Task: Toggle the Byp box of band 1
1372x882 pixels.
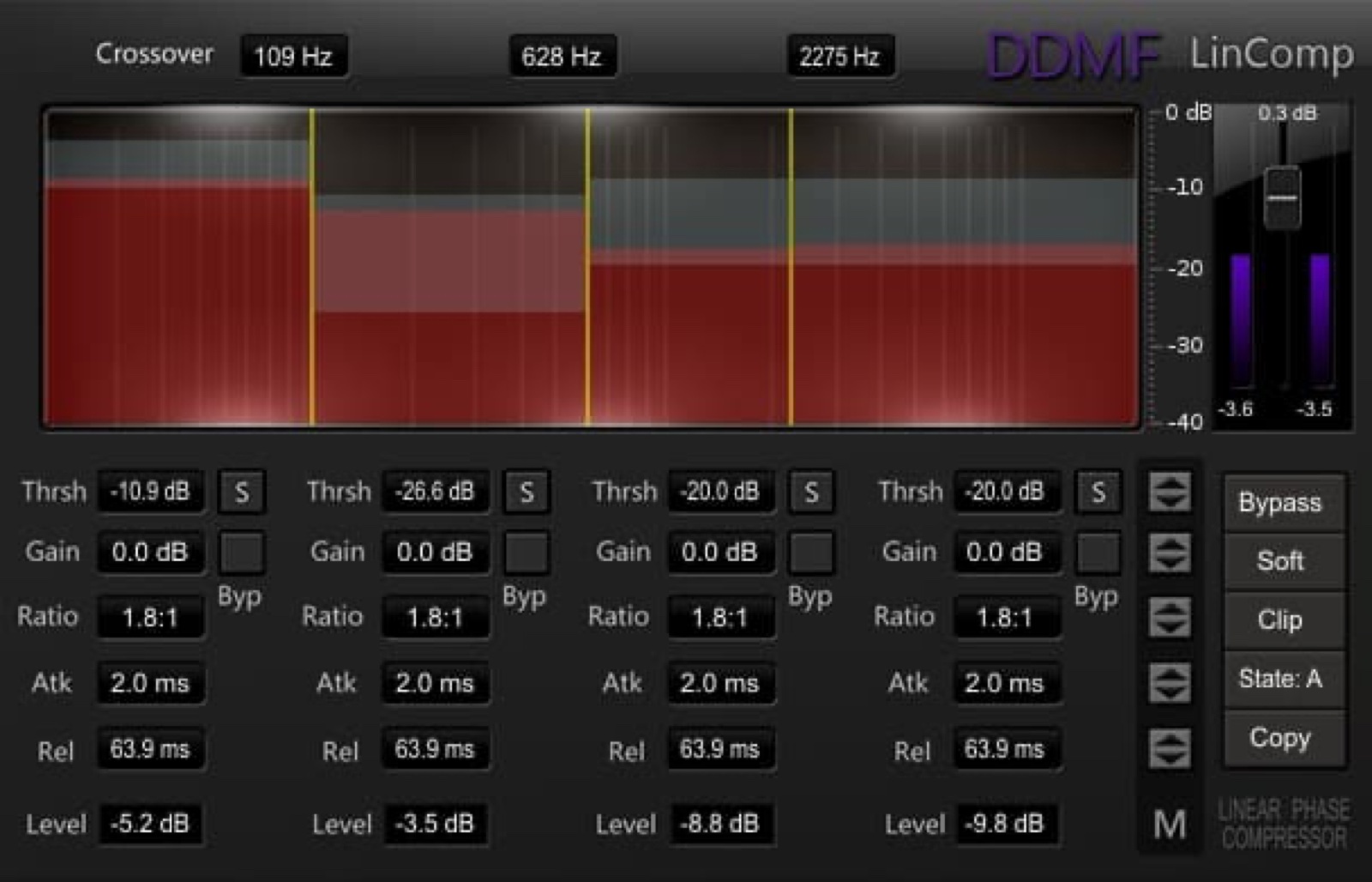Action: click(x=242, y=553)
